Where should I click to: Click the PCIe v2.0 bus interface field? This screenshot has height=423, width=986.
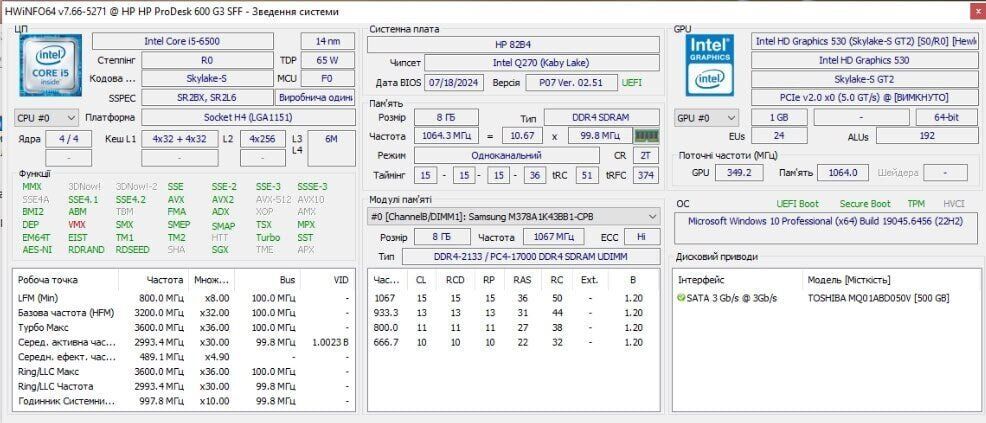[864, 97]
